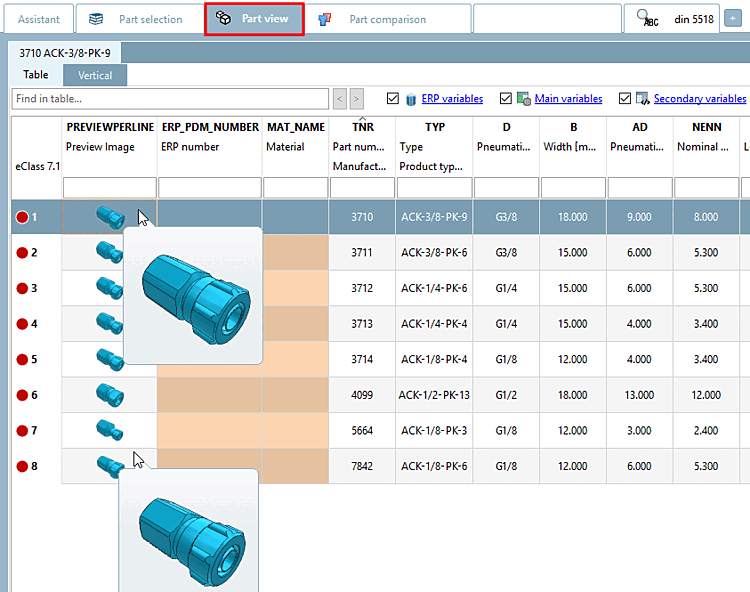Click the preview image thumbnail in row 6
The image size is (750, 592).
[x=110, y=395]
